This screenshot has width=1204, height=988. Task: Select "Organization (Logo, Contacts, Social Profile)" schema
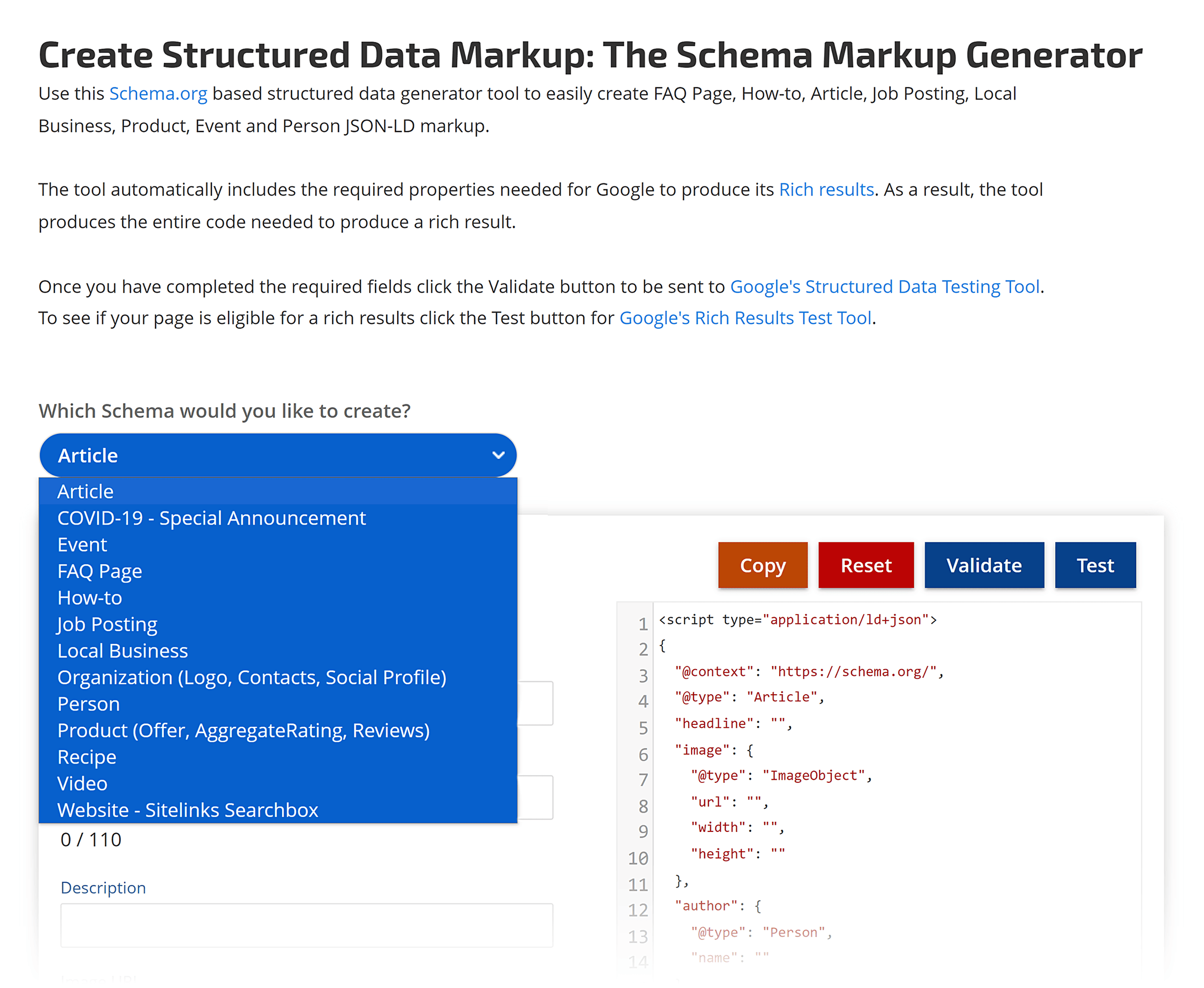(252, 677)
